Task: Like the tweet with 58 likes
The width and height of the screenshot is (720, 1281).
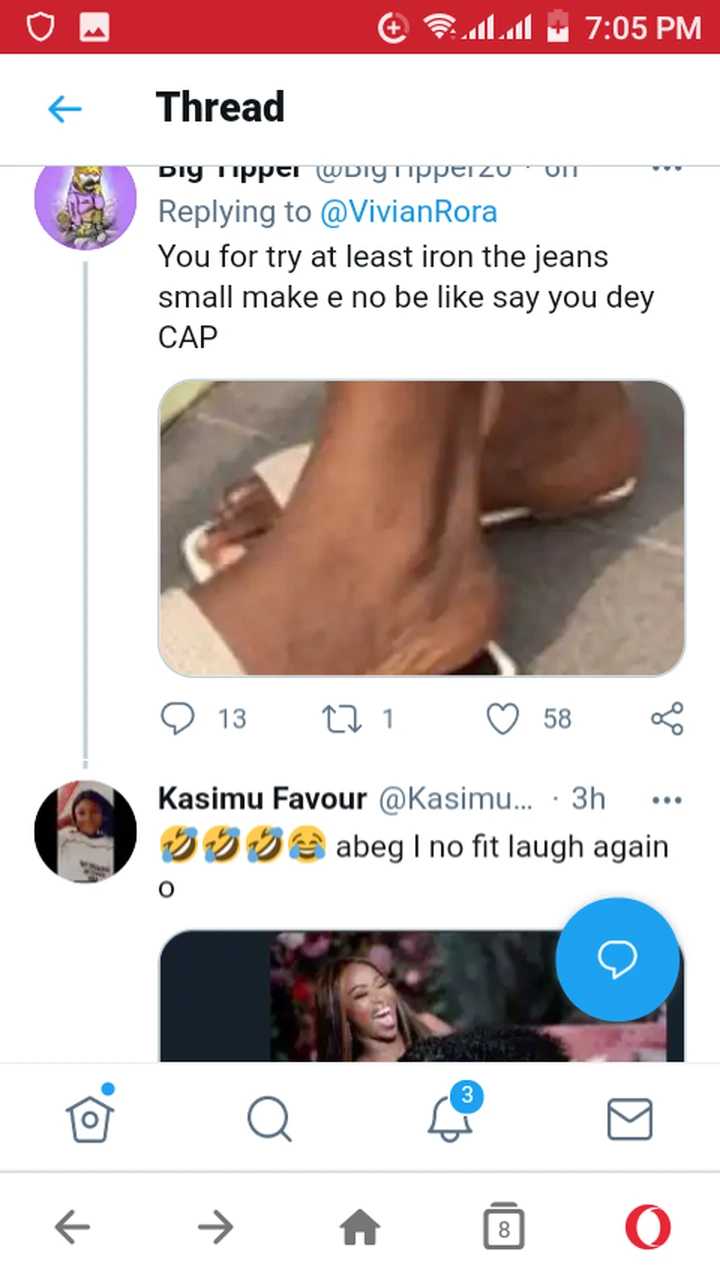Action: [x=503, y=718]
